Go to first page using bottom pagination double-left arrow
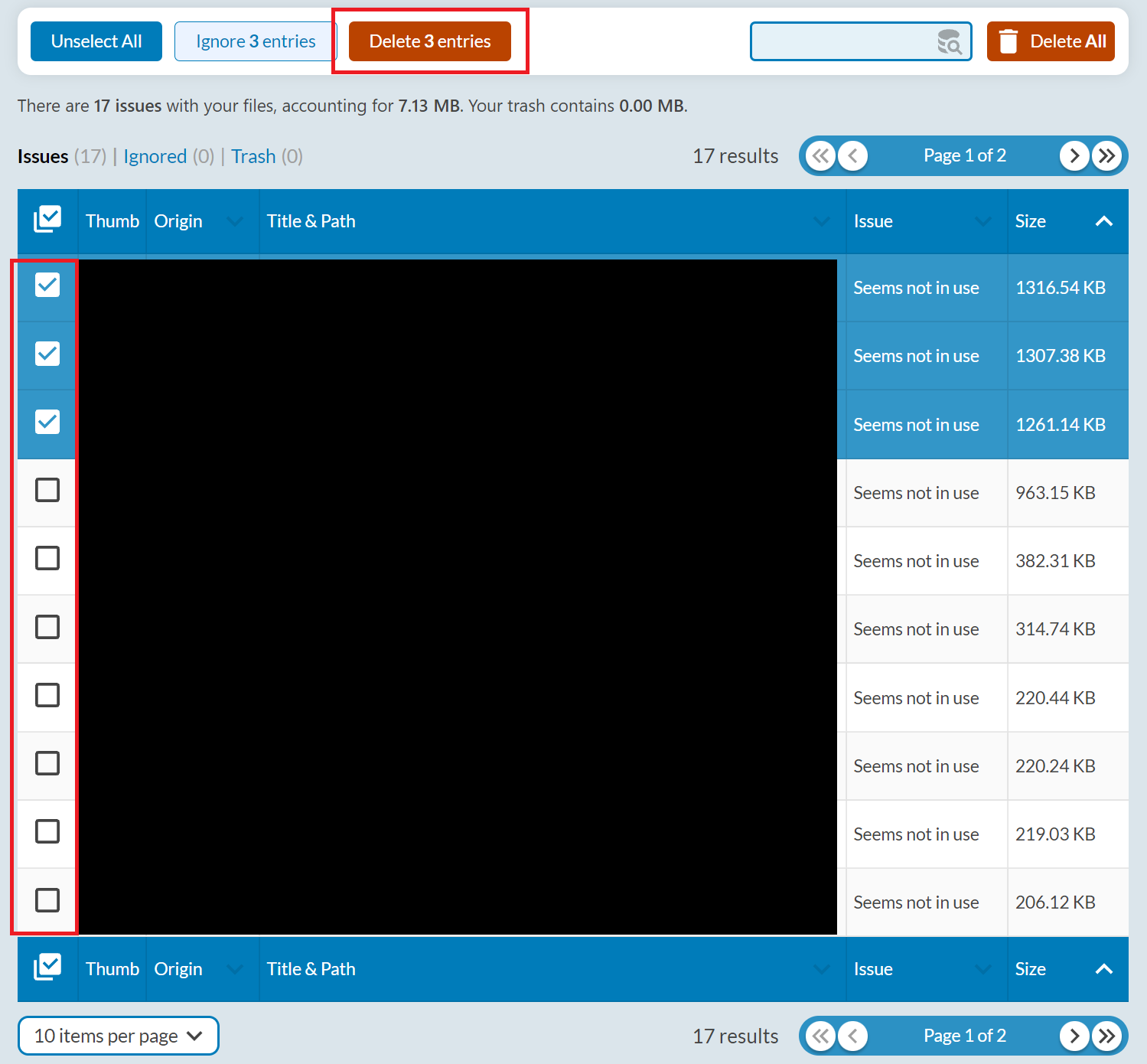The image size is (1147, 1064). (821, 1036)
